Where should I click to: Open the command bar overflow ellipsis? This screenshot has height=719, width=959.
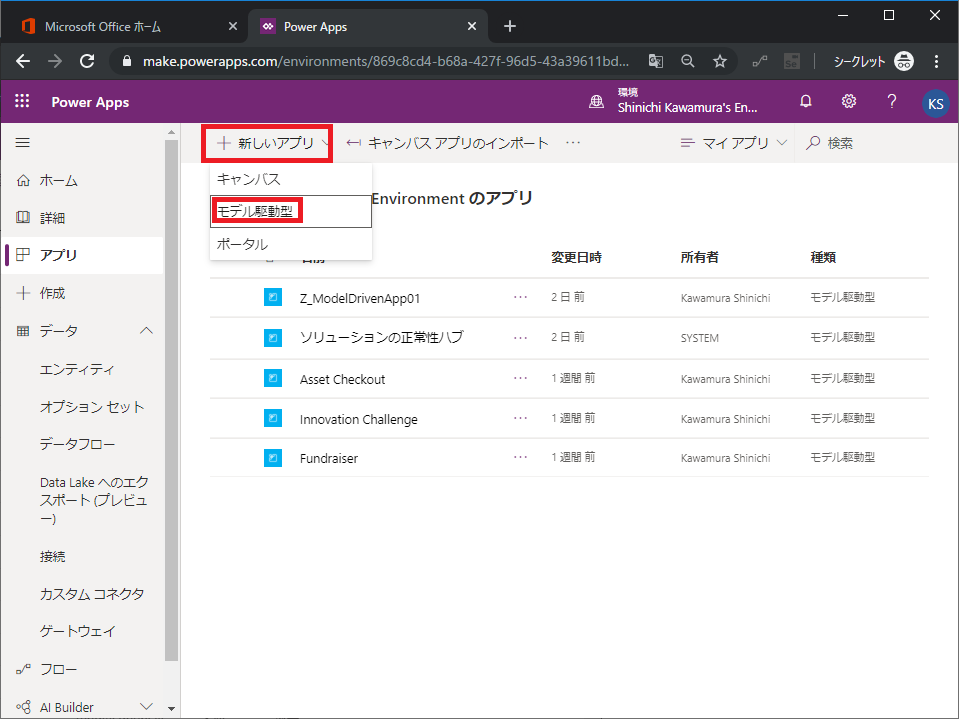tap(572, 142)
